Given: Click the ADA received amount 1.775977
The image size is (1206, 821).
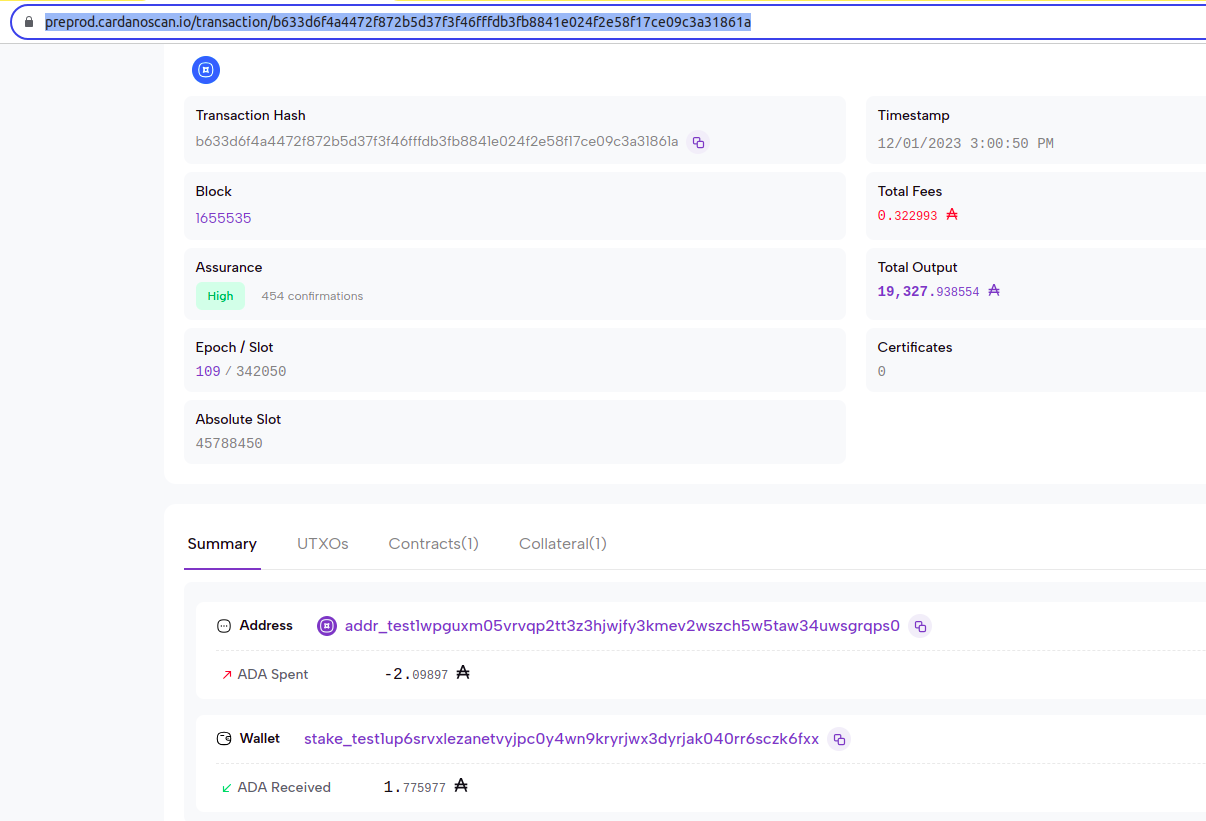Looking at the screenshot, I should [x=415, y=787].
